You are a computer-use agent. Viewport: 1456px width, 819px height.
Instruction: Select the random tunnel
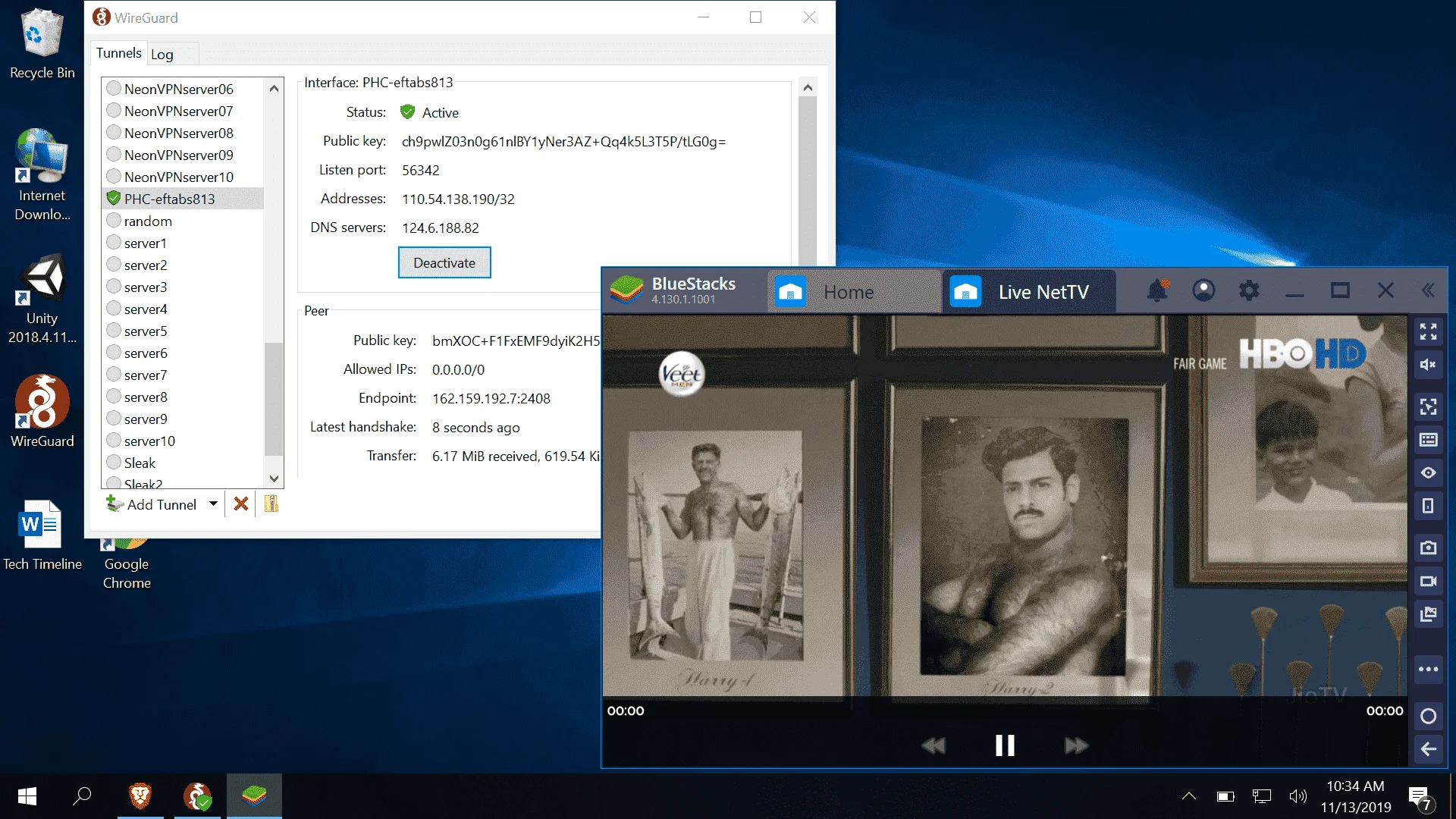183,221
